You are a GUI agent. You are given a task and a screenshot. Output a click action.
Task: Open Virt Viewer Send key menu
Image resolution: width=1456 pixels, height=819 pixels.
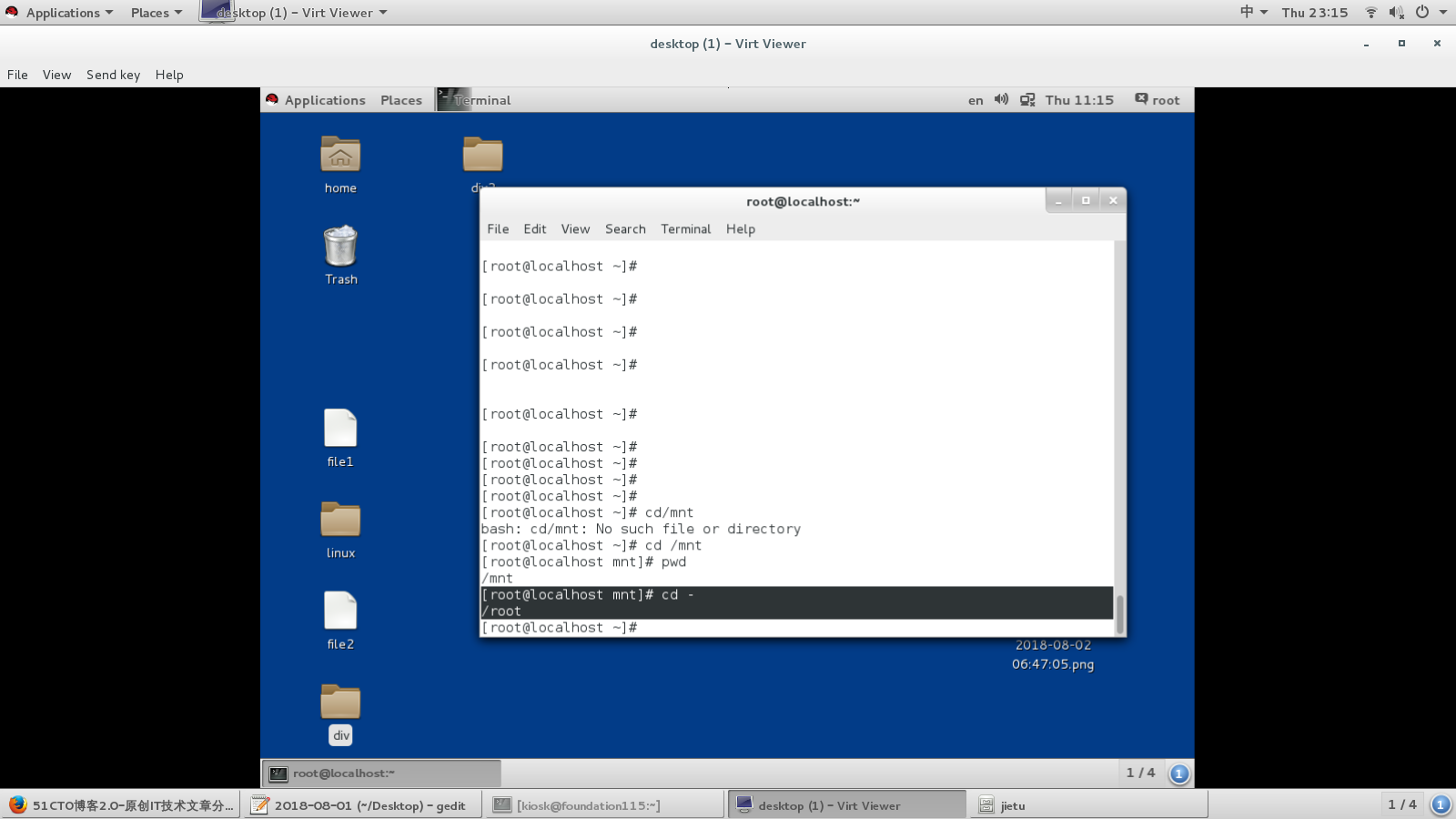[113, 75]
